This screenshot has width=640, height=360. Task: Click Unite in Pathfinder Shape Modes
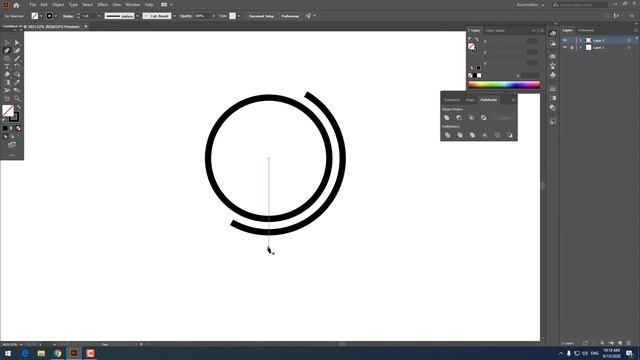coord(447,118)
